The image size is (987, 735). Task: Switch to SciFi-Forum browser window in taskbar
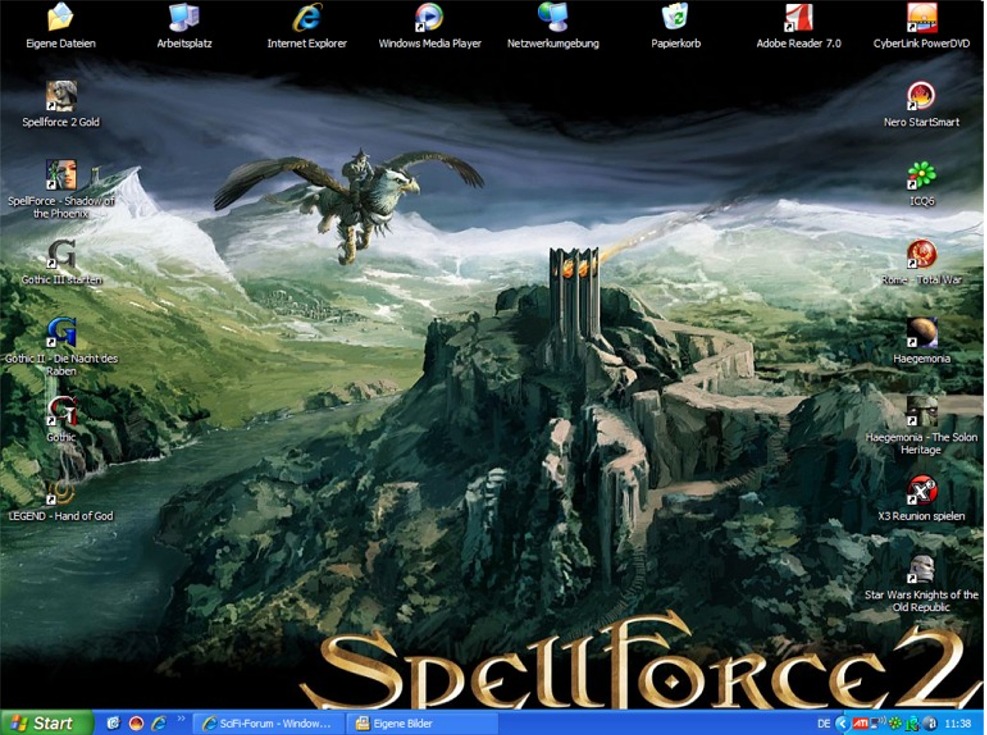pyautogui.click(x=268, y=723)
